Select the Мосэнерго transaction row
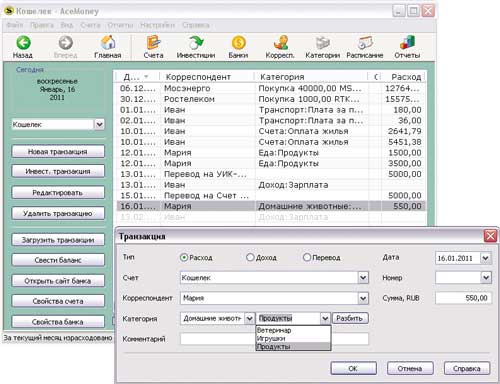 [x=271, y=88]
